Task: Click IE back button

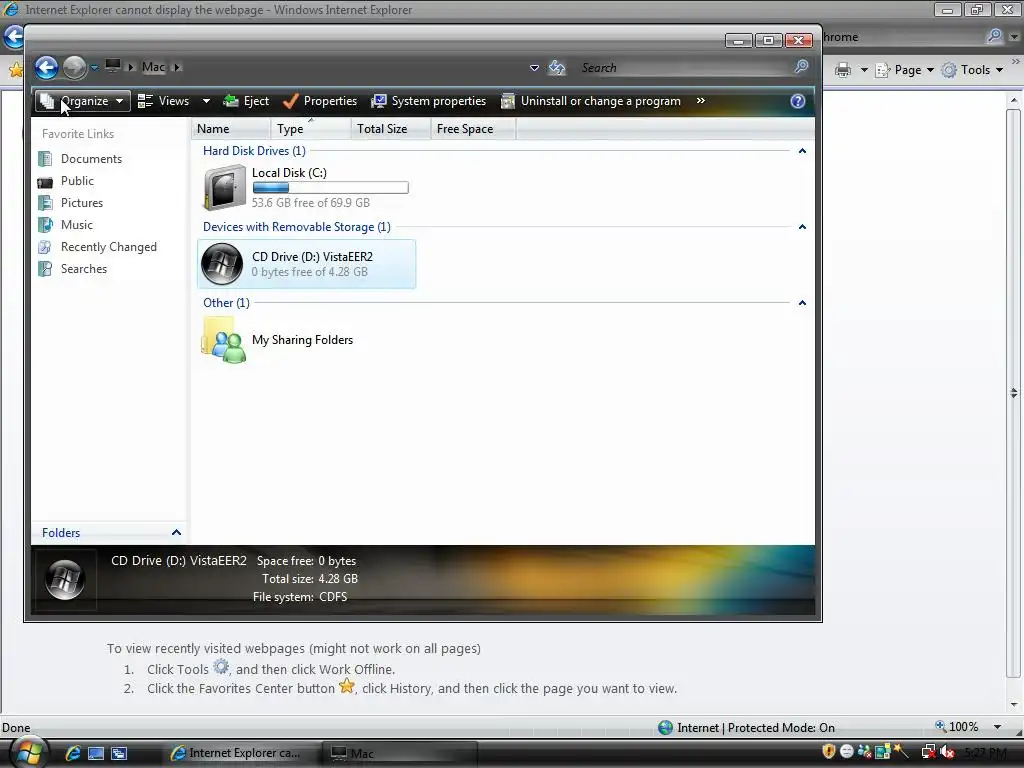Action: (13, 37)
